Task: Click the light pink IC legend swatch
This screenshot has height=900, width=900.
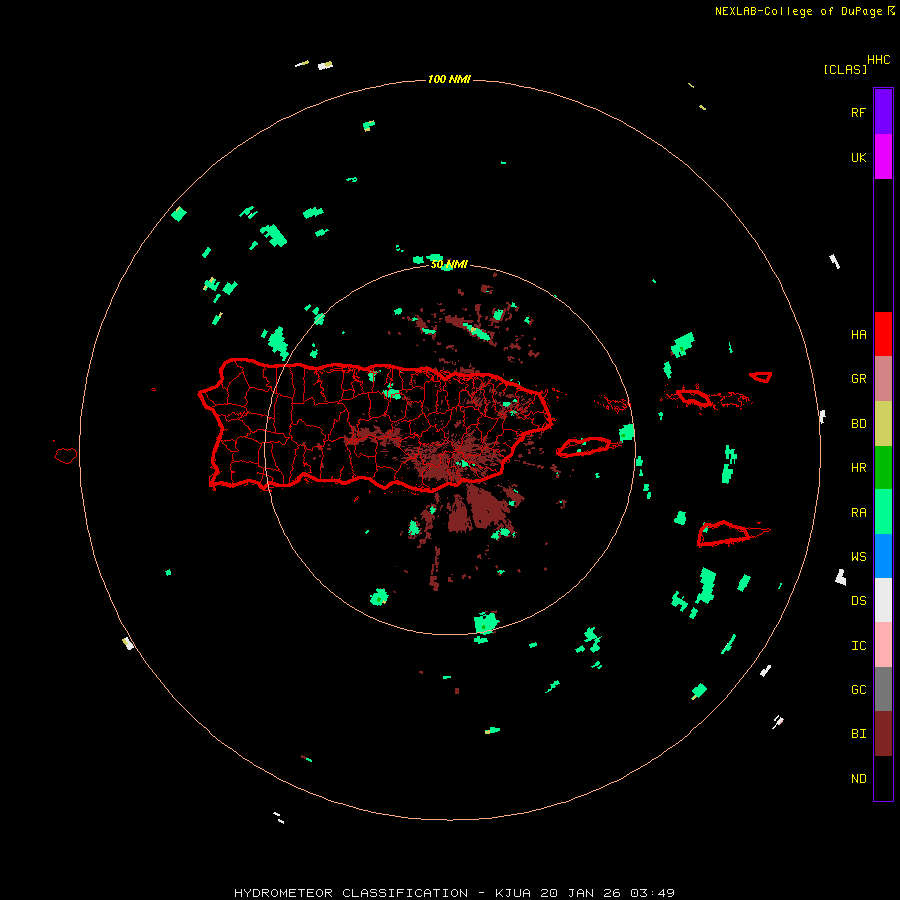Action: [x=883, y=645]
